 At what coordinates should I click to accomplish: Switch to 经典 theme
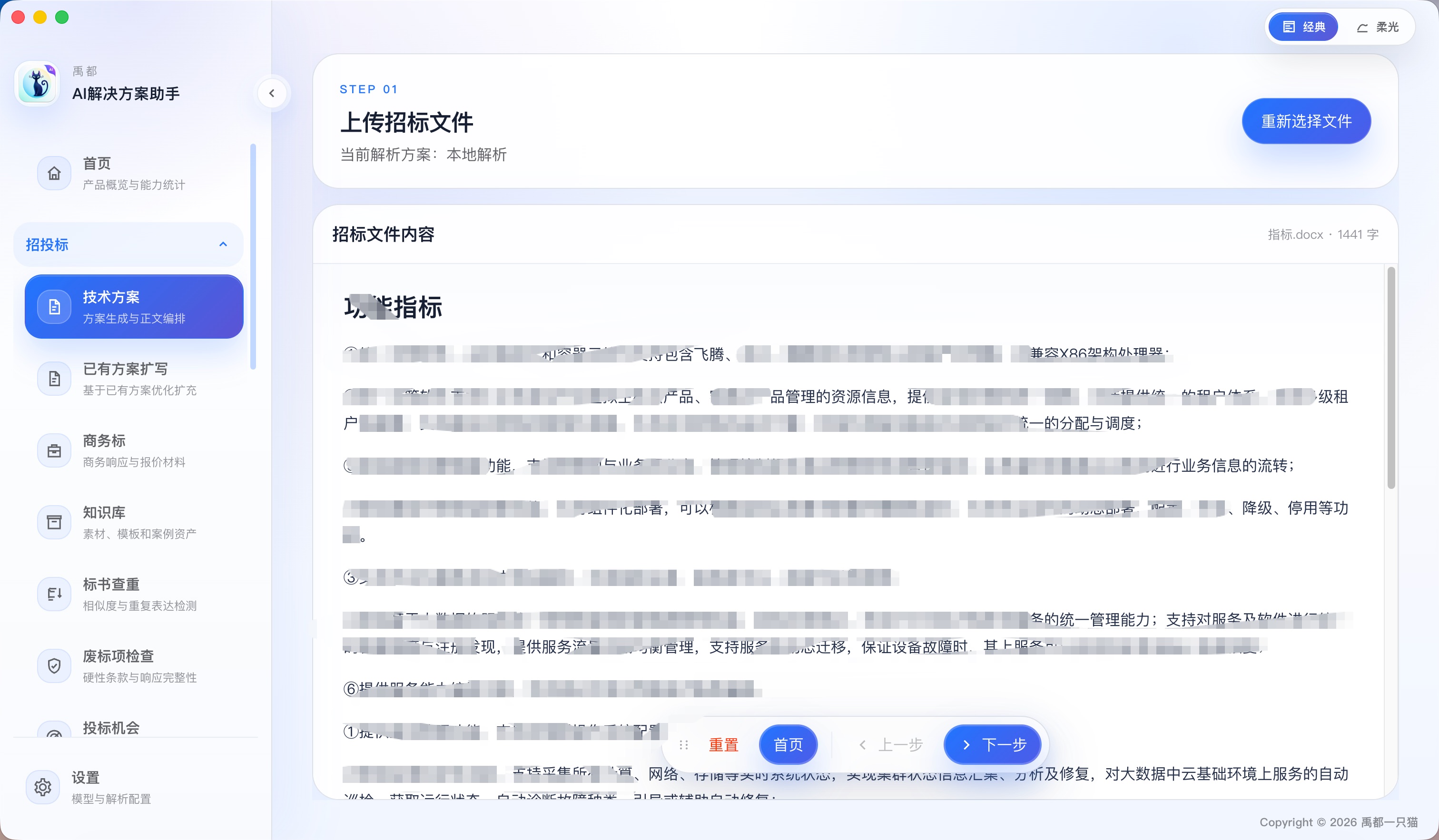[x=1302, y=27]
